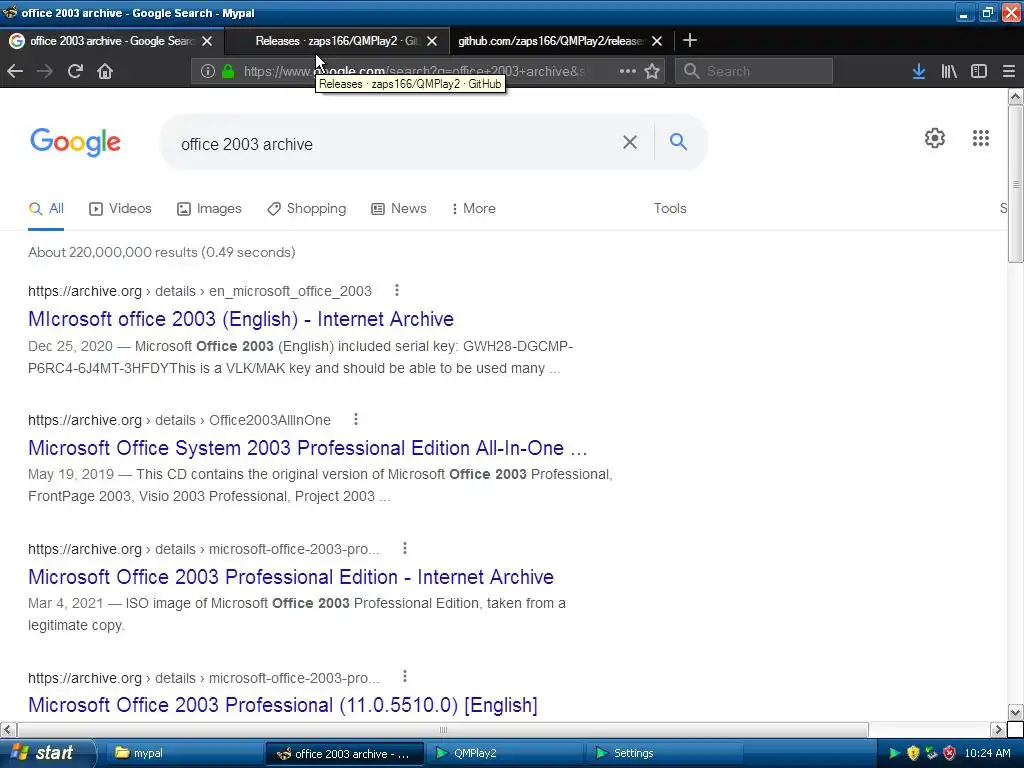The image size is (1024, 768).
Task: Open the hamburger application menu
Action: [x=1009, y=71]
